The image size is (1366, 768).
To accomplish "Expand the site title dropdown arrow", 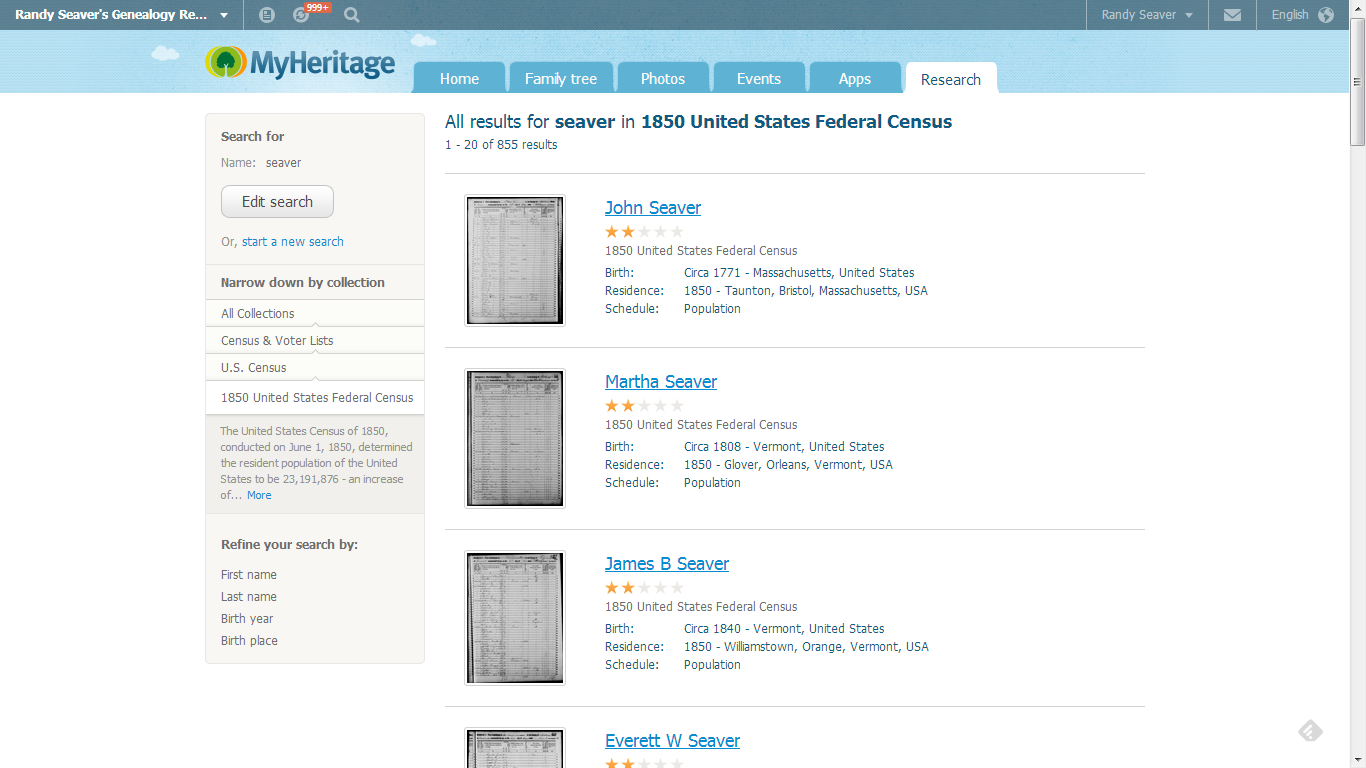I will pyautogui.click(x=224, y=15).
